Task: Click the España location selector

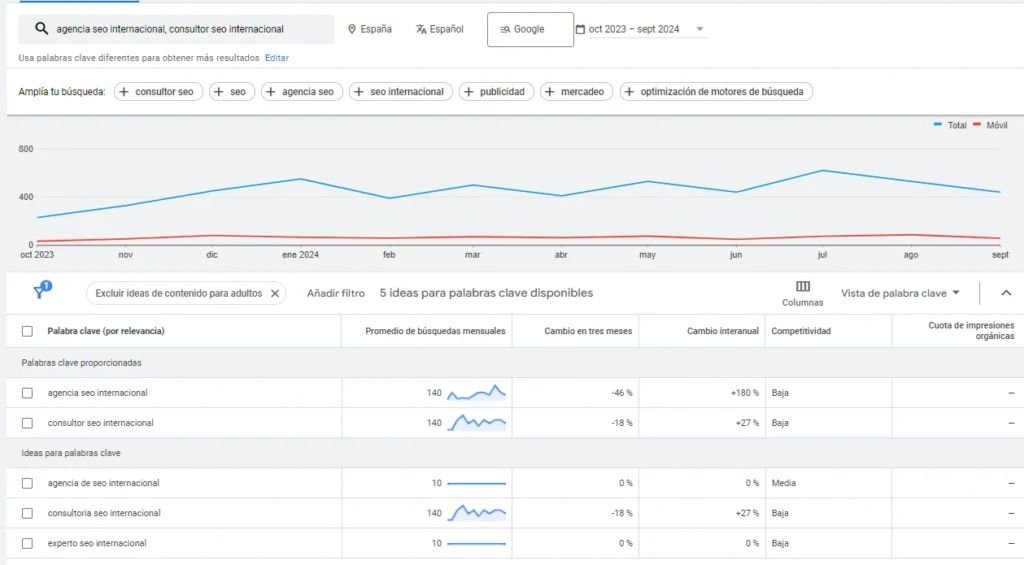Action: (x=370, y=29)
